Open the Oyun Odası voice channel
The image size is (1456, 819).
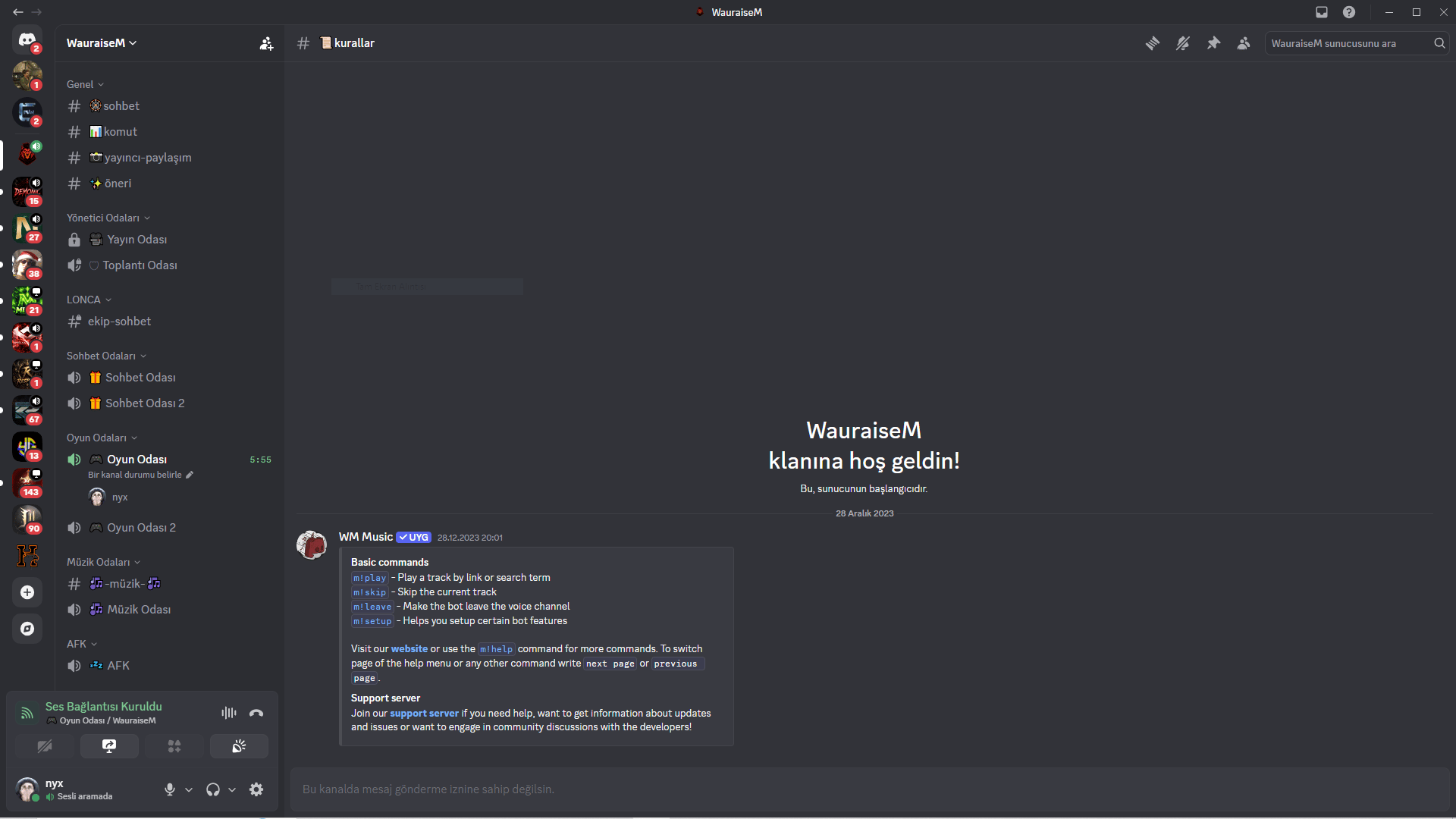click(169, 460)
